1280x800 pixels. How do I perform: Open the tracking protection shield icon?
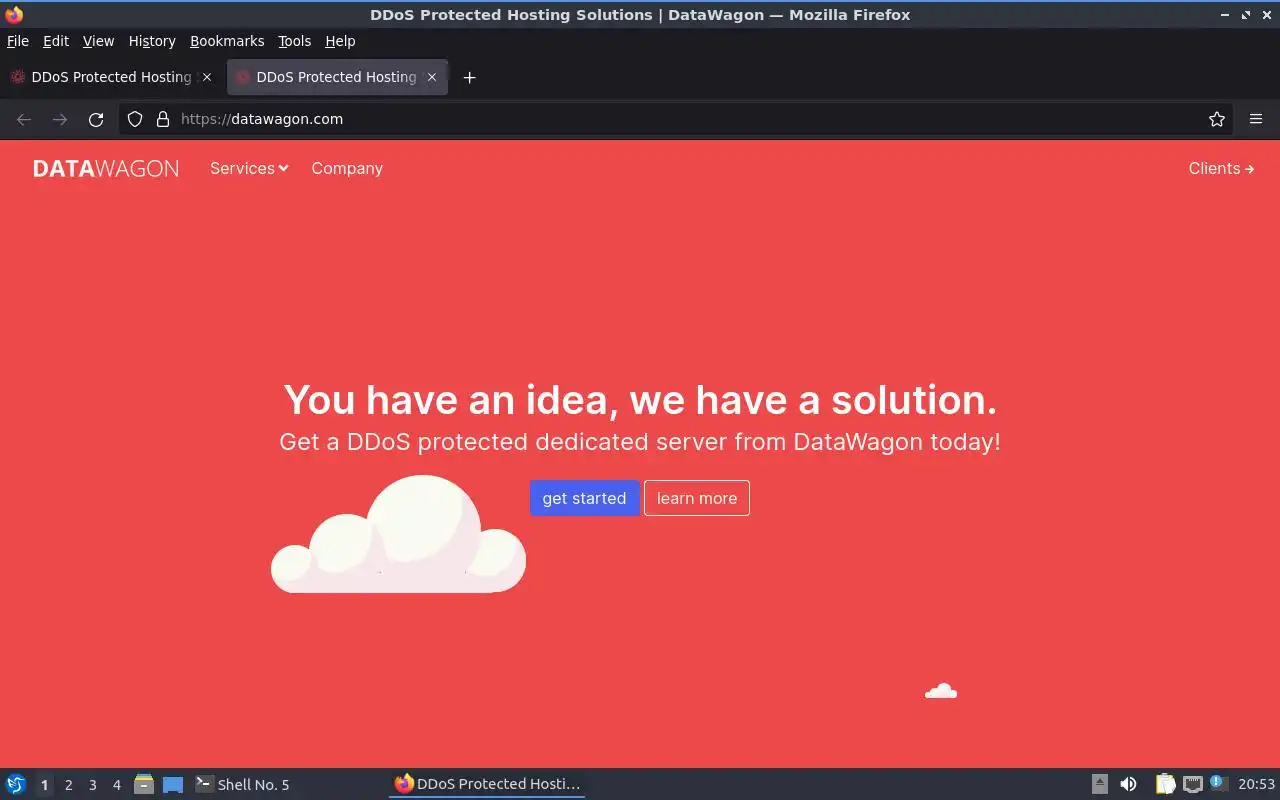click(x=135, y=119)
